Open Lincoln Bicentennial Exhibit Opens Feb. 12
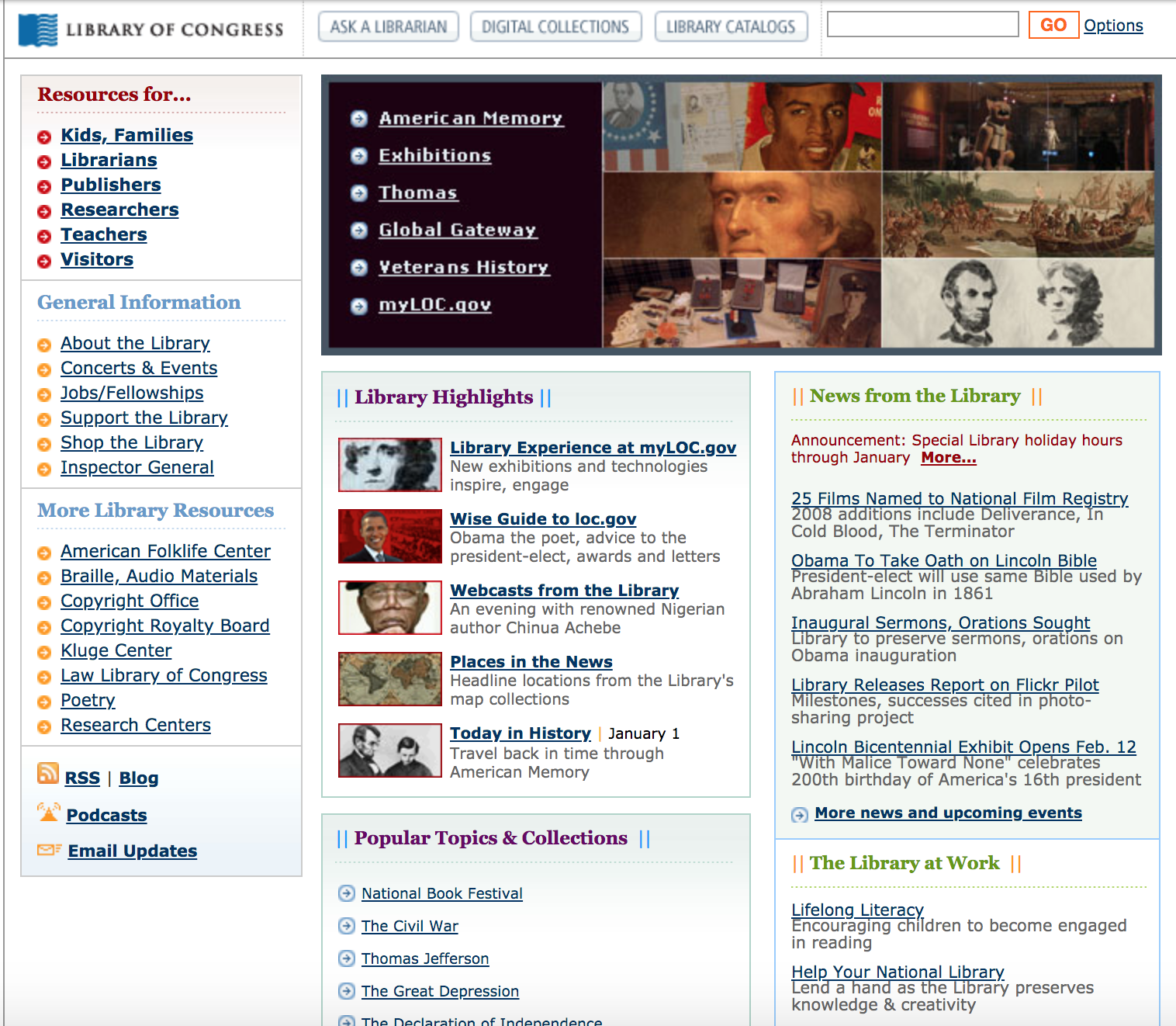This screenshot has width=1176, height=1026. click(x=963, y=747)
